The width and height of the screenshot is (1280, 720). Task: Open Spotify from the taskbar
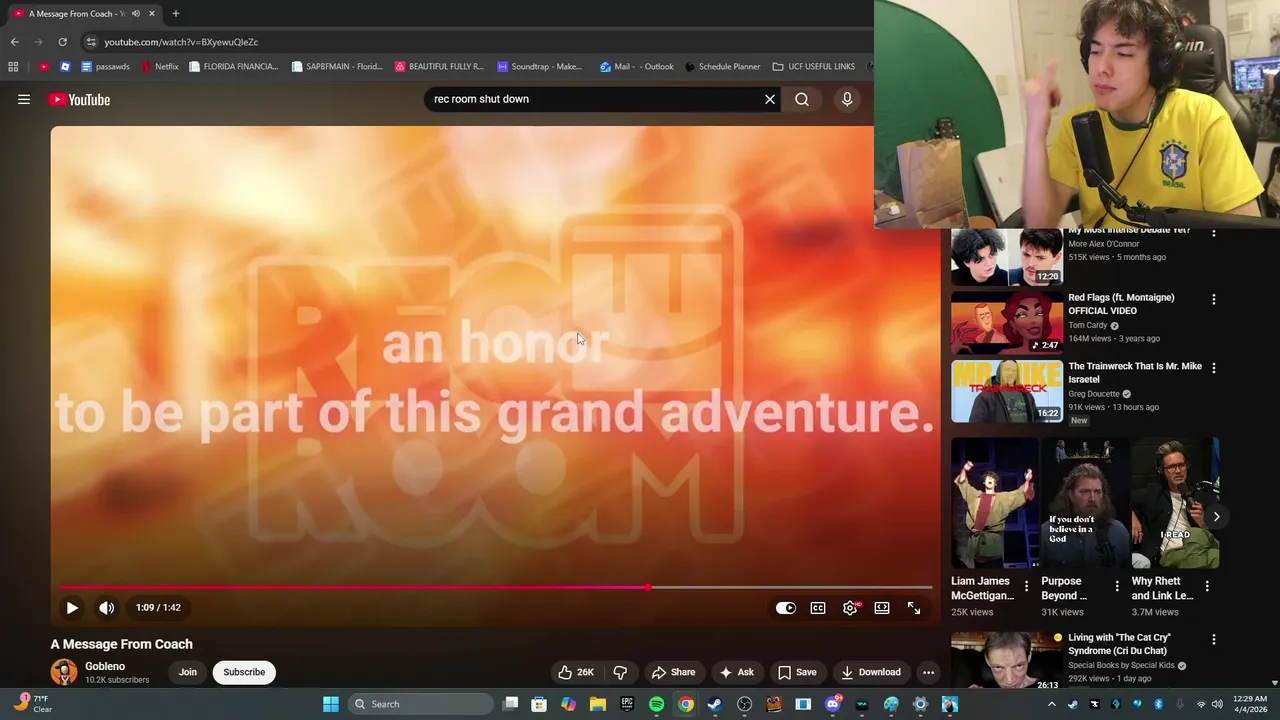(x=657, y=704)
